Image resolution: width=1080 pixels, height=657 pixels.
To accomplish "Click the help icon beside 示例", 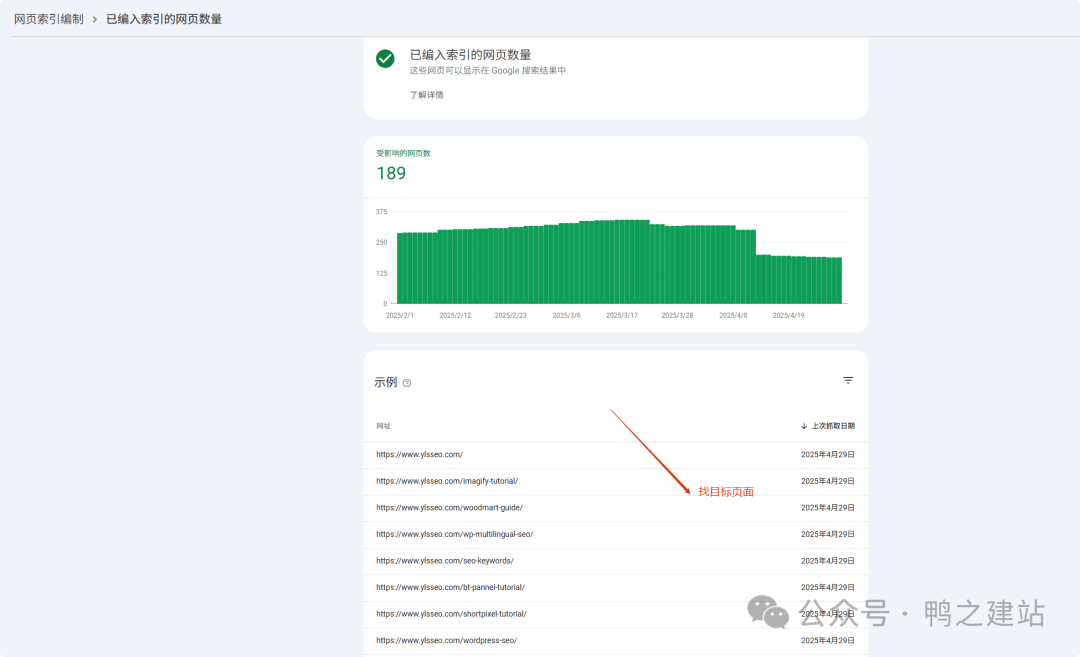I will (407, 383).
